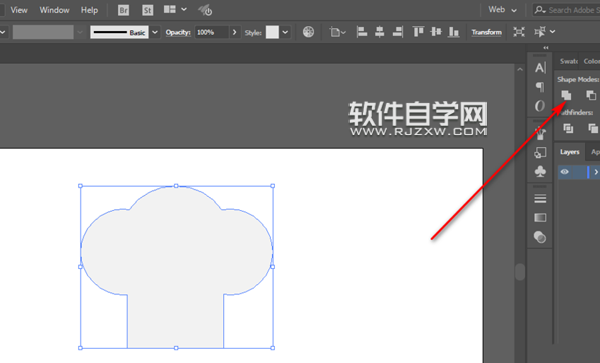Switch to the Swatches tab
This screenshot has height=363, width=600.
tap(568, 61)
